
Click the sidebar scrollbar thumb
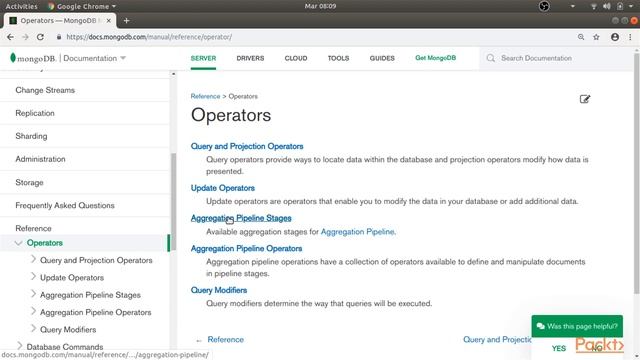[x=173, y=202]
